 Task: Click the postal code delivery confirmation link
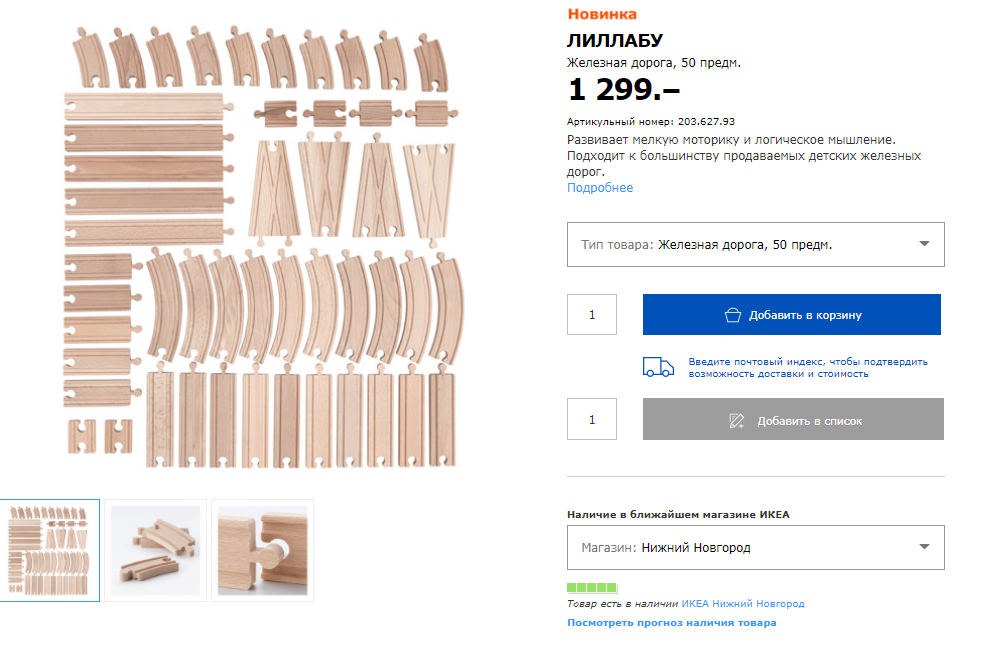(807, 367)
